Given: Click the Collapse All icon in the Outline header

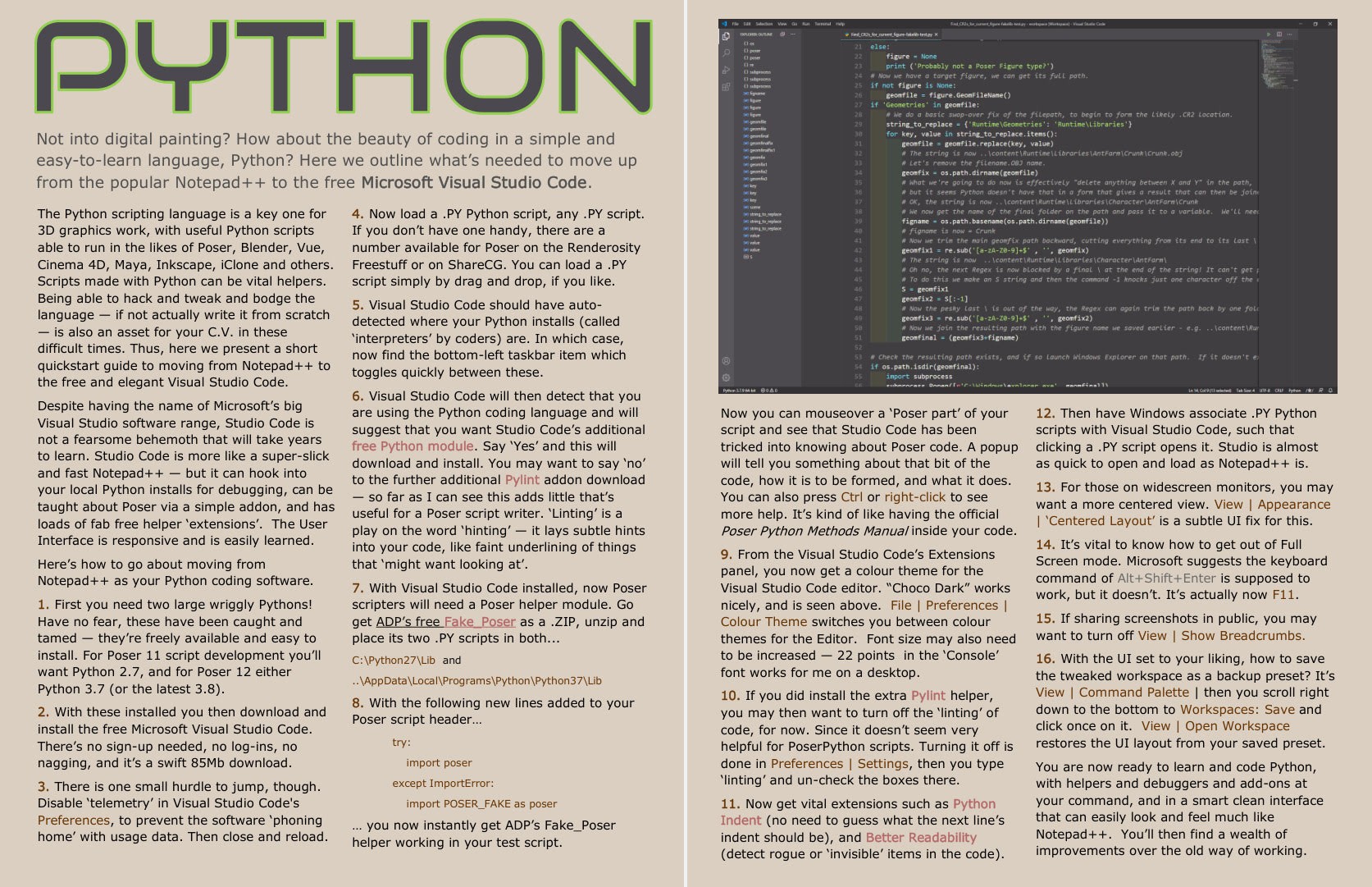Looking at the screenshot, I should [783, 34].
